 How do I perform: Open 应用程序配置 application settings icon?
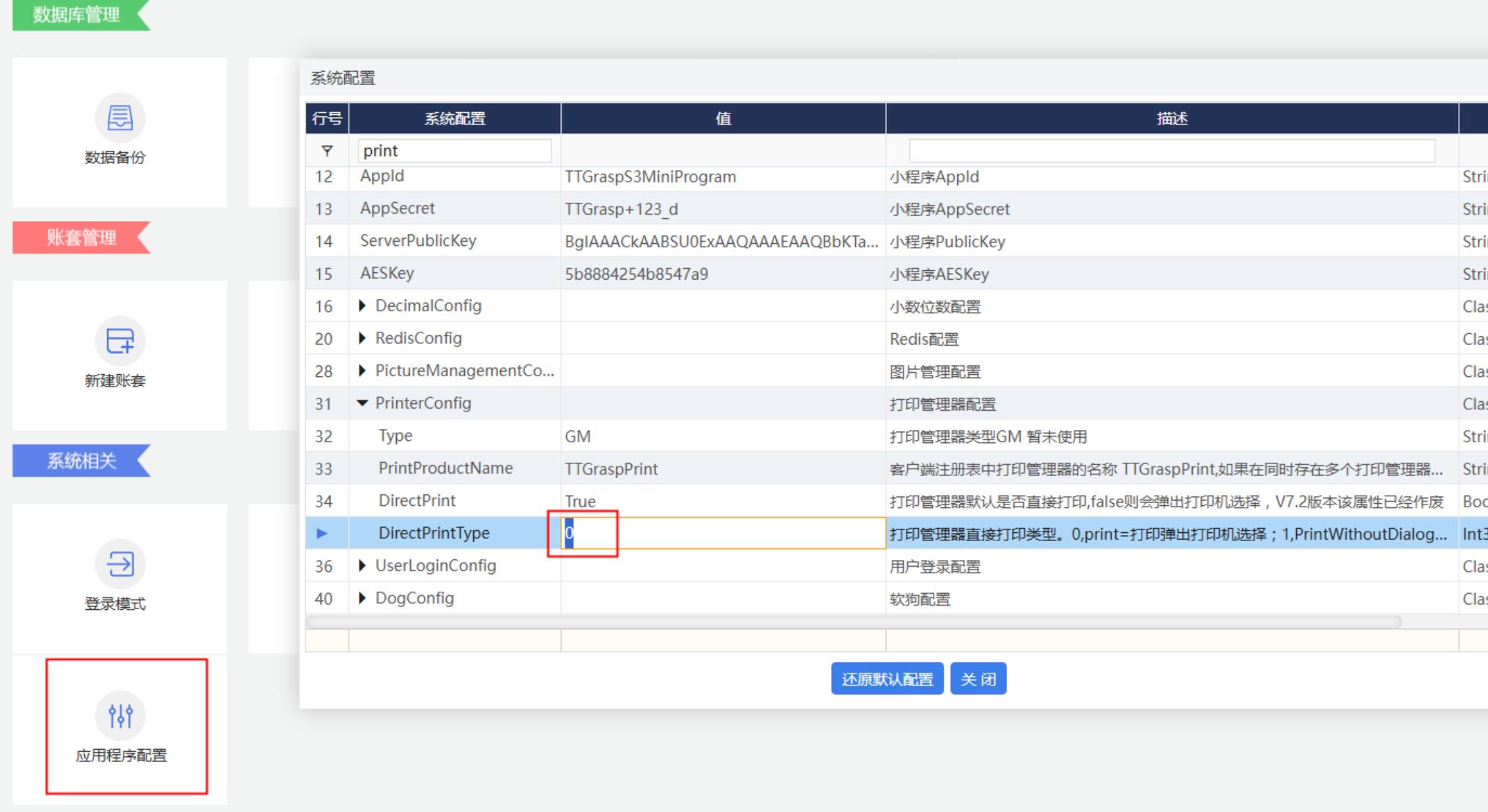(x=120, y=715)
